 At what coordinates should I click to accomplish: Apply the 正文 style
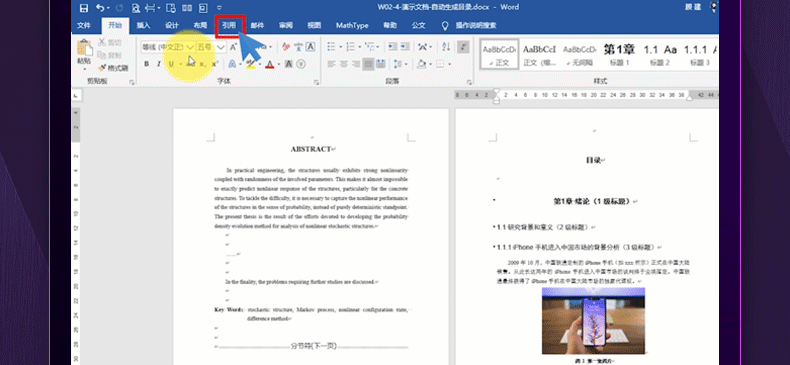click(x=499, y=54)
